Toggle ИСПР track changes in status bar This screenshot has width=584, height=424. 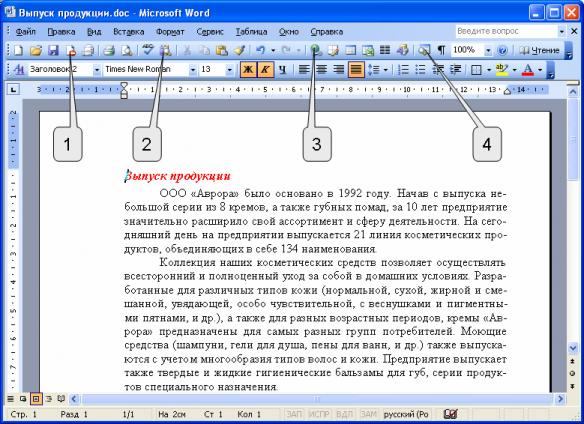coord(318,414)
